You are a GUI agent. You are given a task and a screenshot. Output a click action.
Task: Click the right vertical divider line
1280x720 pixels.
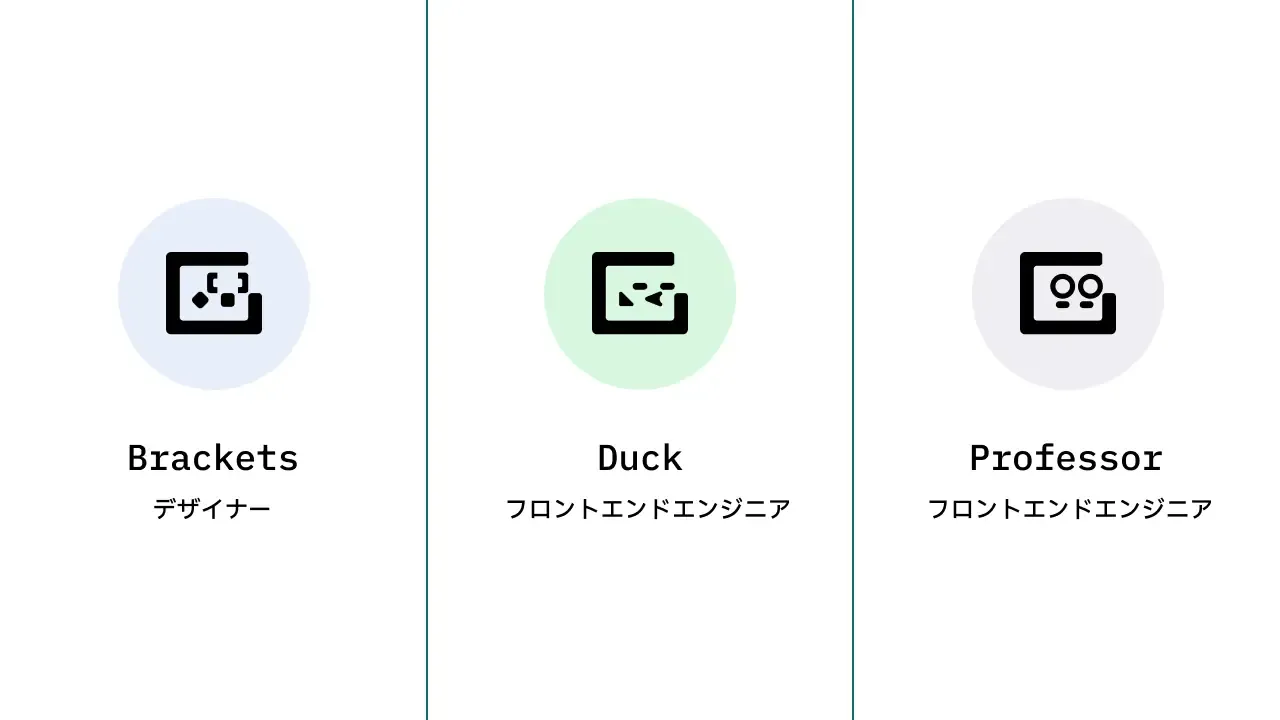(853, 360)
